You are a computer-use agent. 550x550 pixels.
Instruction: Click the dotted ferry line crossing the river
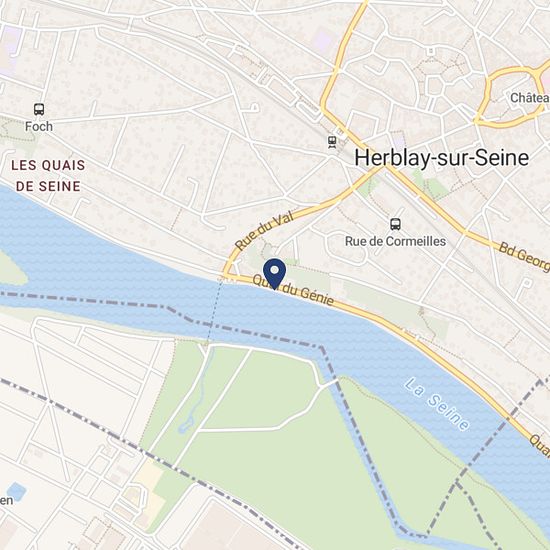pos(214,311)
